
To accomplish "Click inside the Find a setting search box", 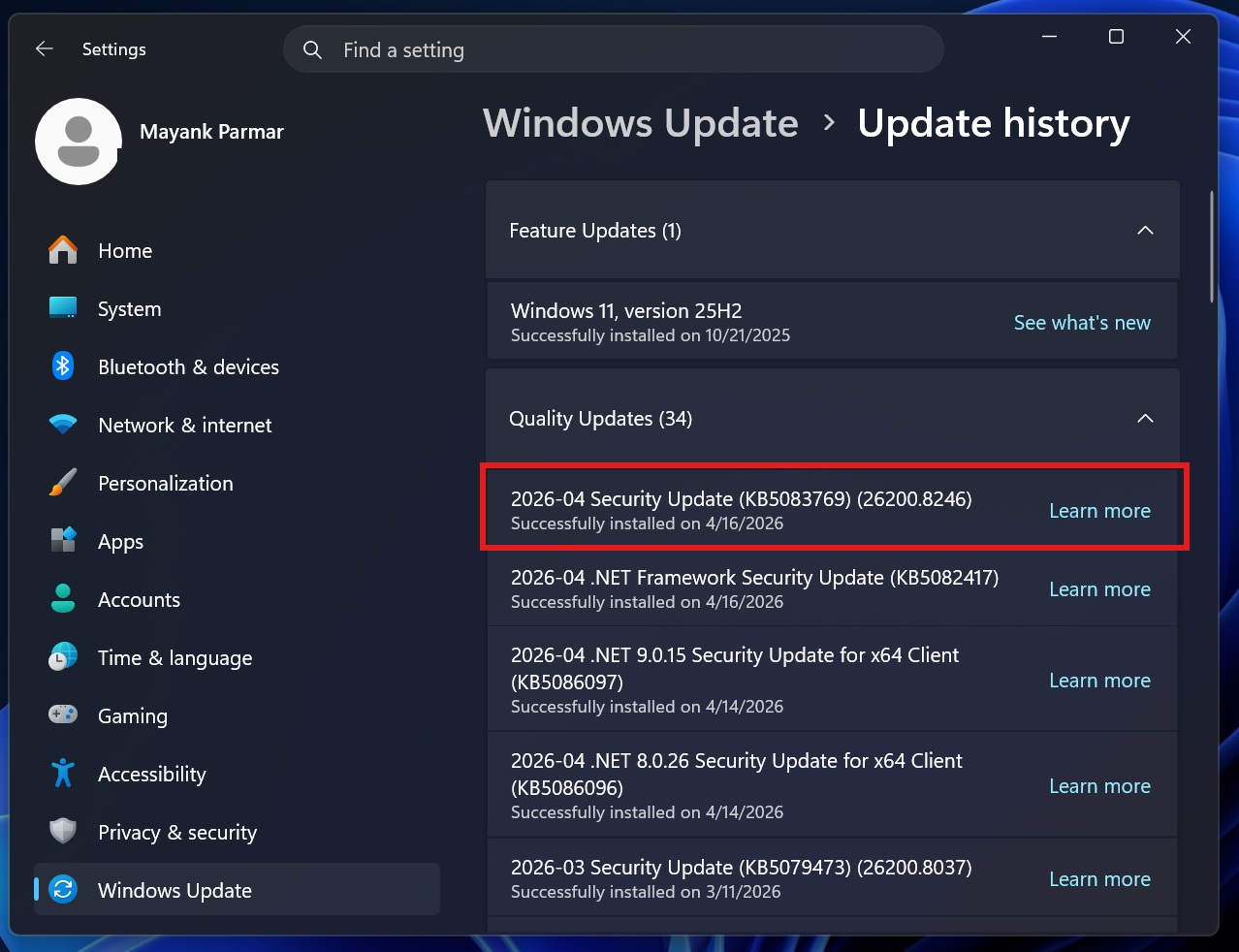I will tap(613, 49).
